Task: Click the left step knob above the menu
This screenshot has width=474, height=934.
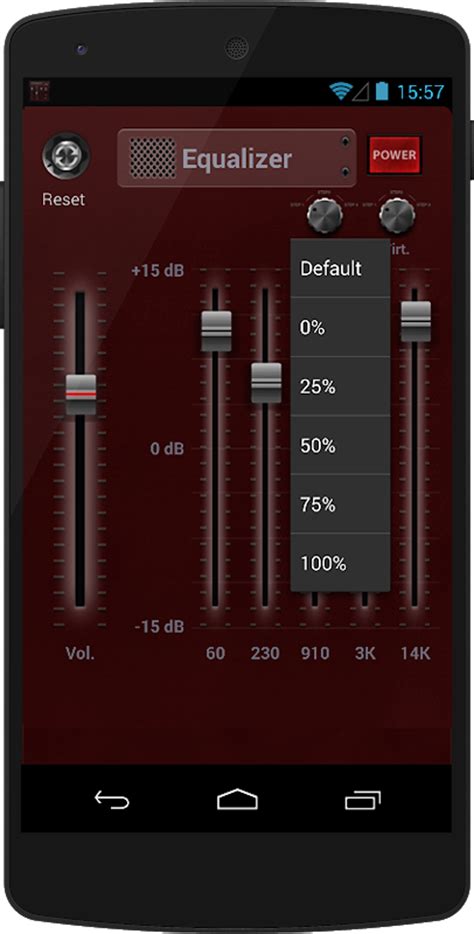Action: [x=325, y=216]
